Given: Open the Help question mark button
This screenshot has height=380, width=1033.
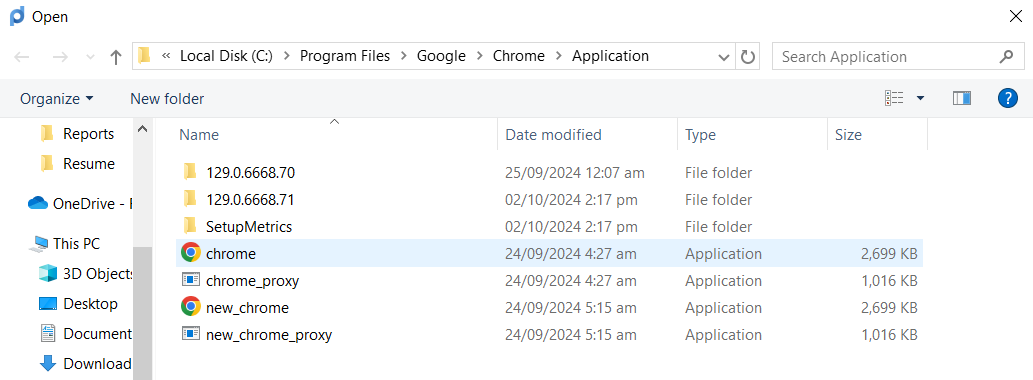Looking at the screenshot, I should point(1008,98).
